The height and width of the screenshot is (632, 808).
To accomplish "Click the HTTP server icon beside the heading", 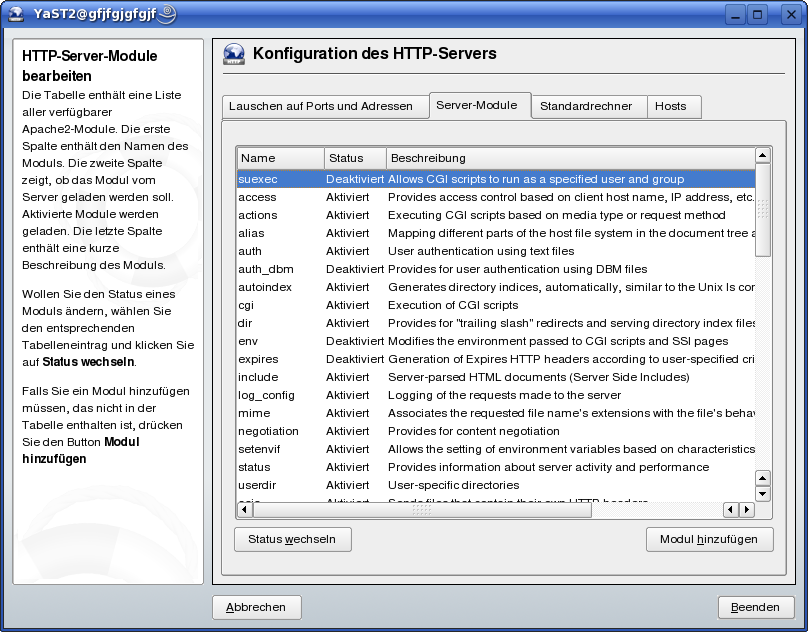I will click(x=234, y=55).
